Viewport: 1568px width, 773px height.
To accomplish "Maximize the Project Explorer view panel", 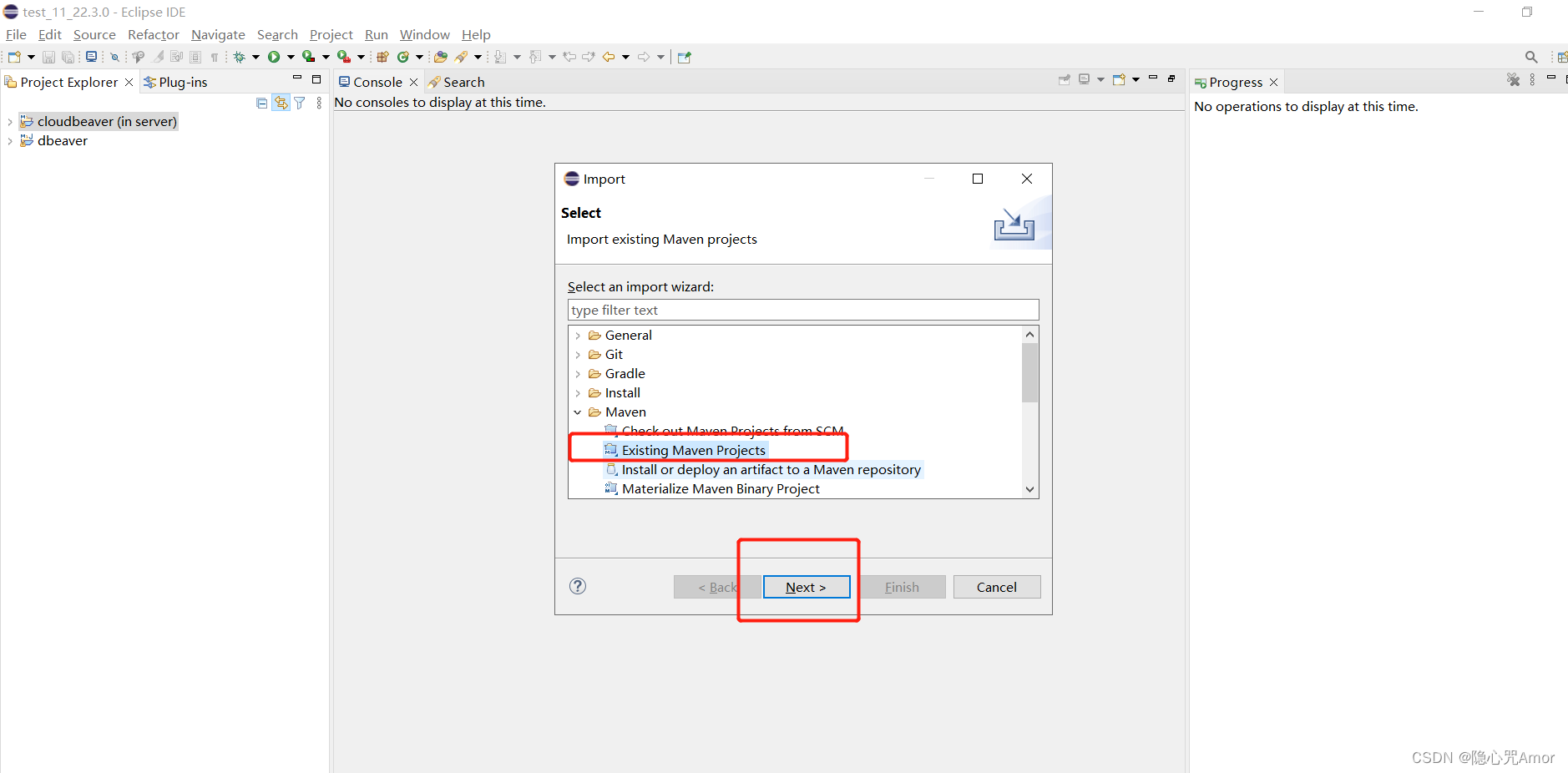I will pos(316,79).
